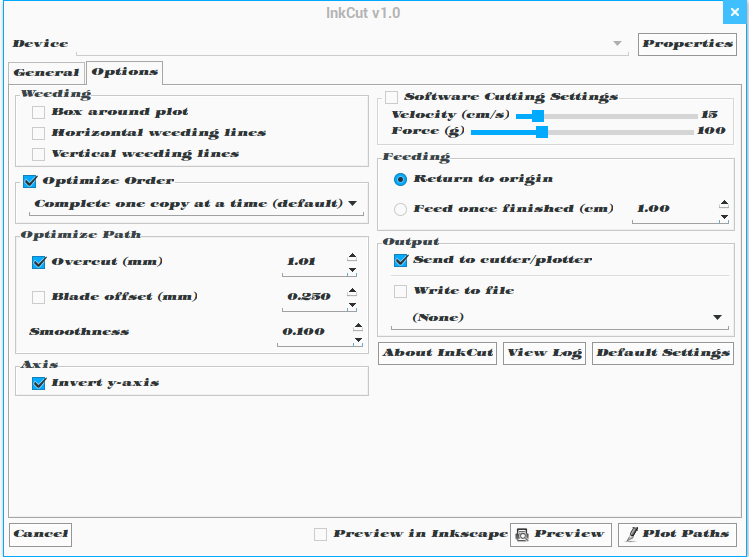Click the Blade offset field 0.250
The height and width of the screenshot is (557, 749).
[x=314, y=297]
